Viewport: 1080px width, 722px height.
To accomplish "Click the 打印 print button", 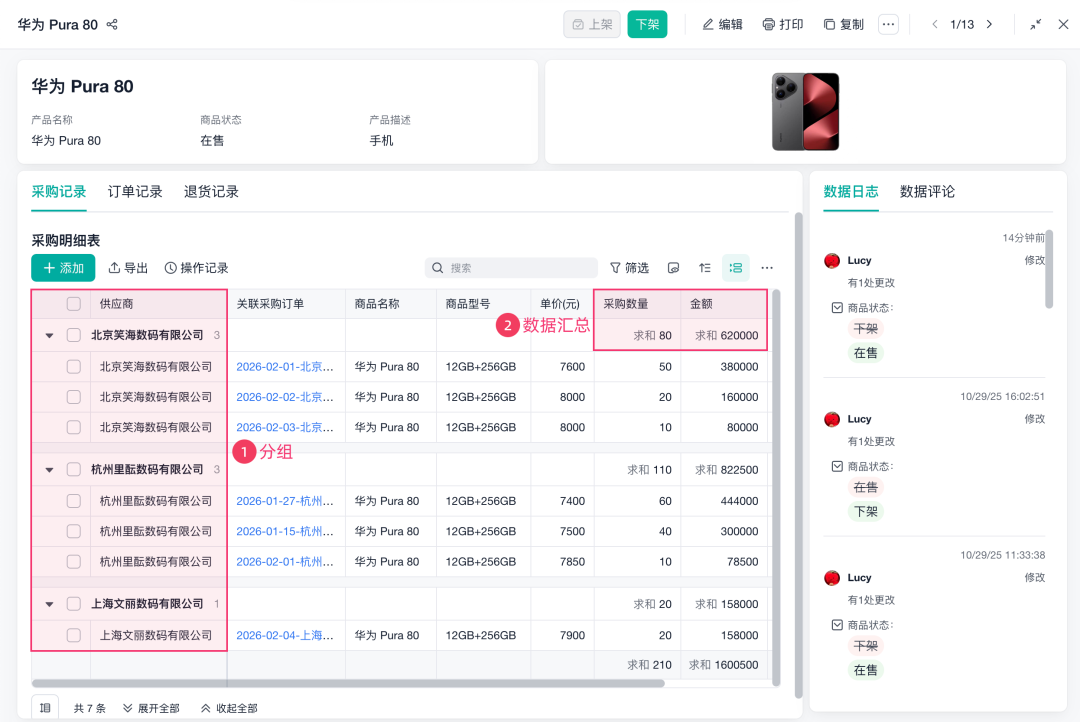I will tap(783, 24).
